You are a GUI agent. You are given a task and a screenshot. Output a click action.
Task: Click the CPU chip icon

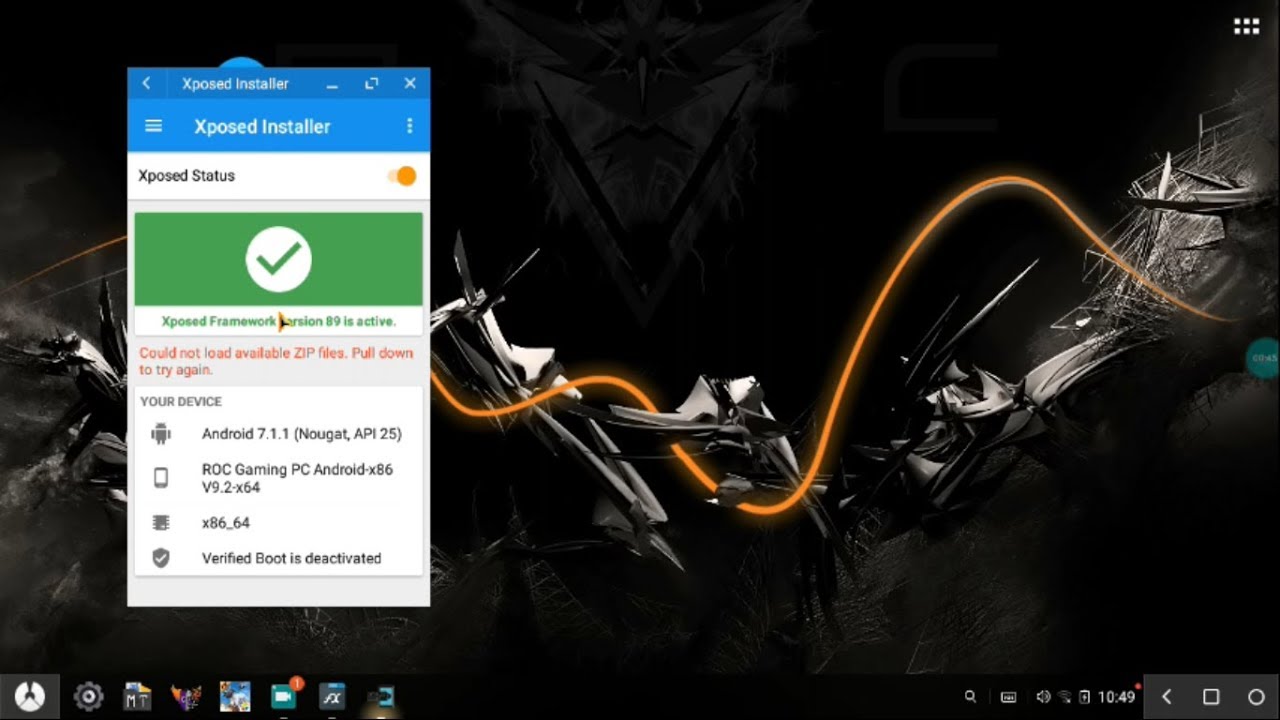tap(160, 523)
